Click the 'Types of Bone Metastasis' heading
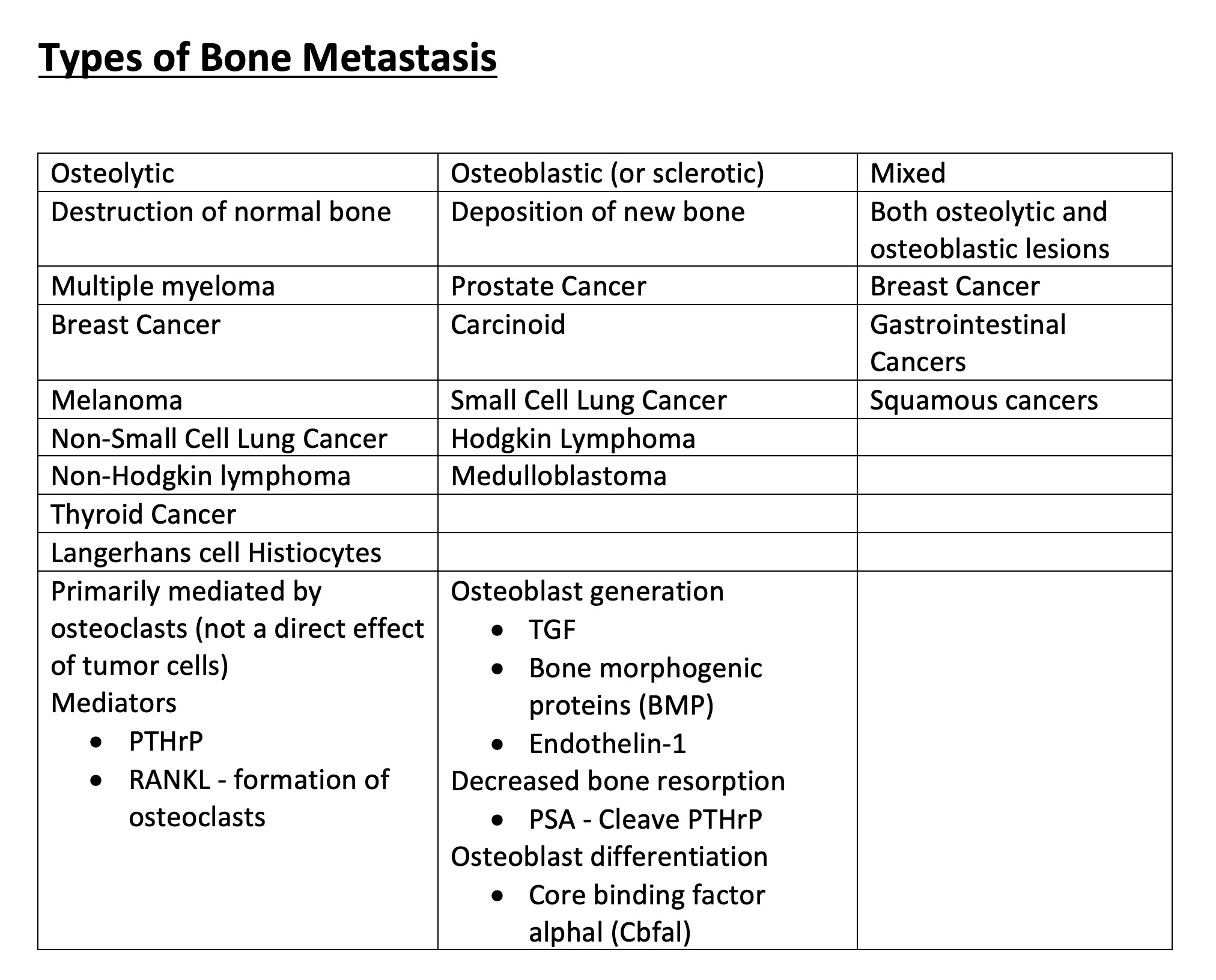Viewport: 1216px width, 980px height. 268,58
